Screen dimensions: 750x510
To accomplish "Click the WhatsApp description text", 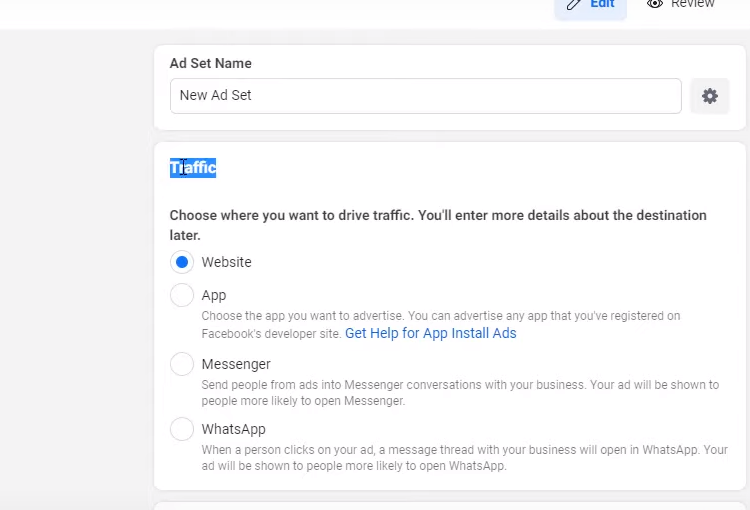I will [x=464, y=458].
